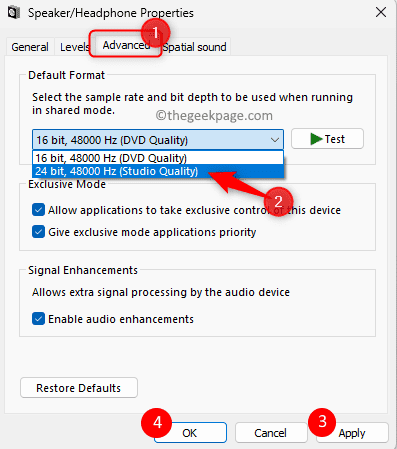Disable Enable audio enhancements checkbox
397x449 pixels.
tap(38, 319)
